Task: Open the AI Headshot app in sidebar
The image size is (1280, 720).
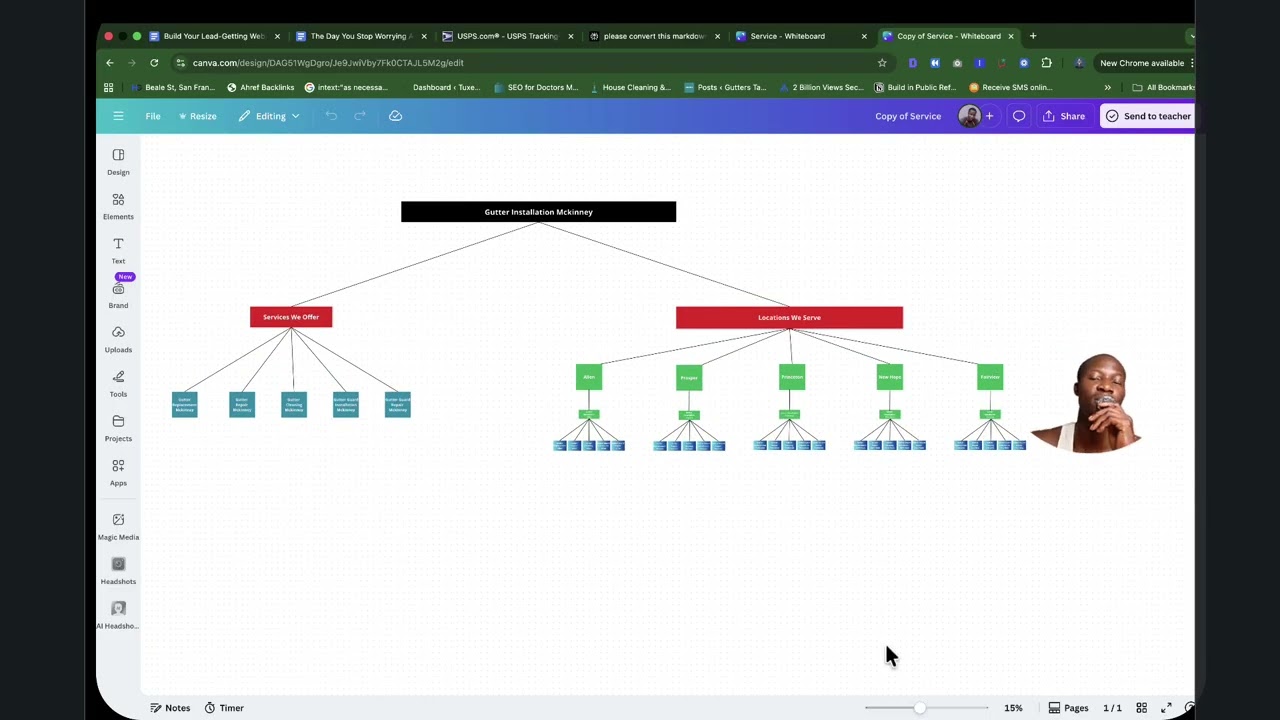Action: [x=118, y=615]
